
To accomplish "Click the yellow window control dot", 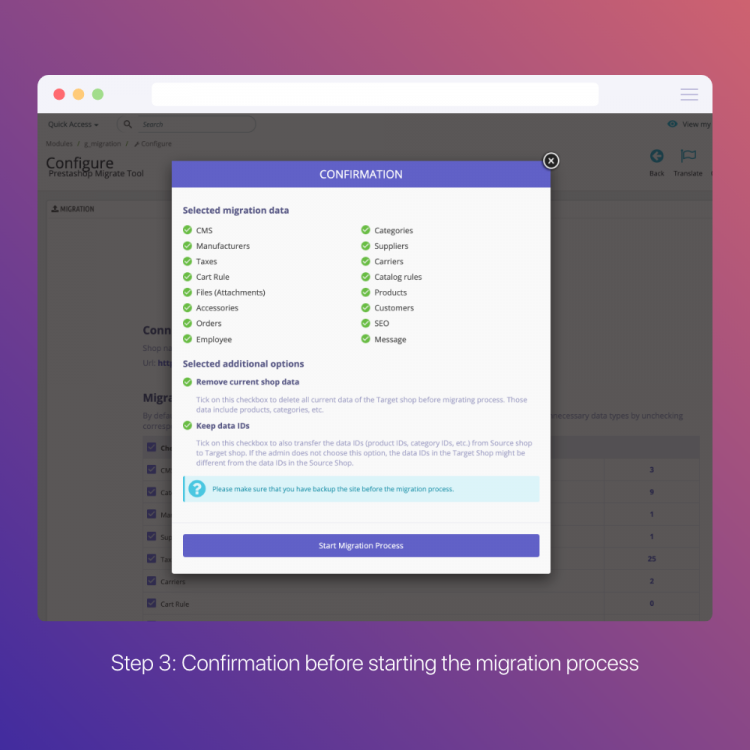I will tap(78, 94).
